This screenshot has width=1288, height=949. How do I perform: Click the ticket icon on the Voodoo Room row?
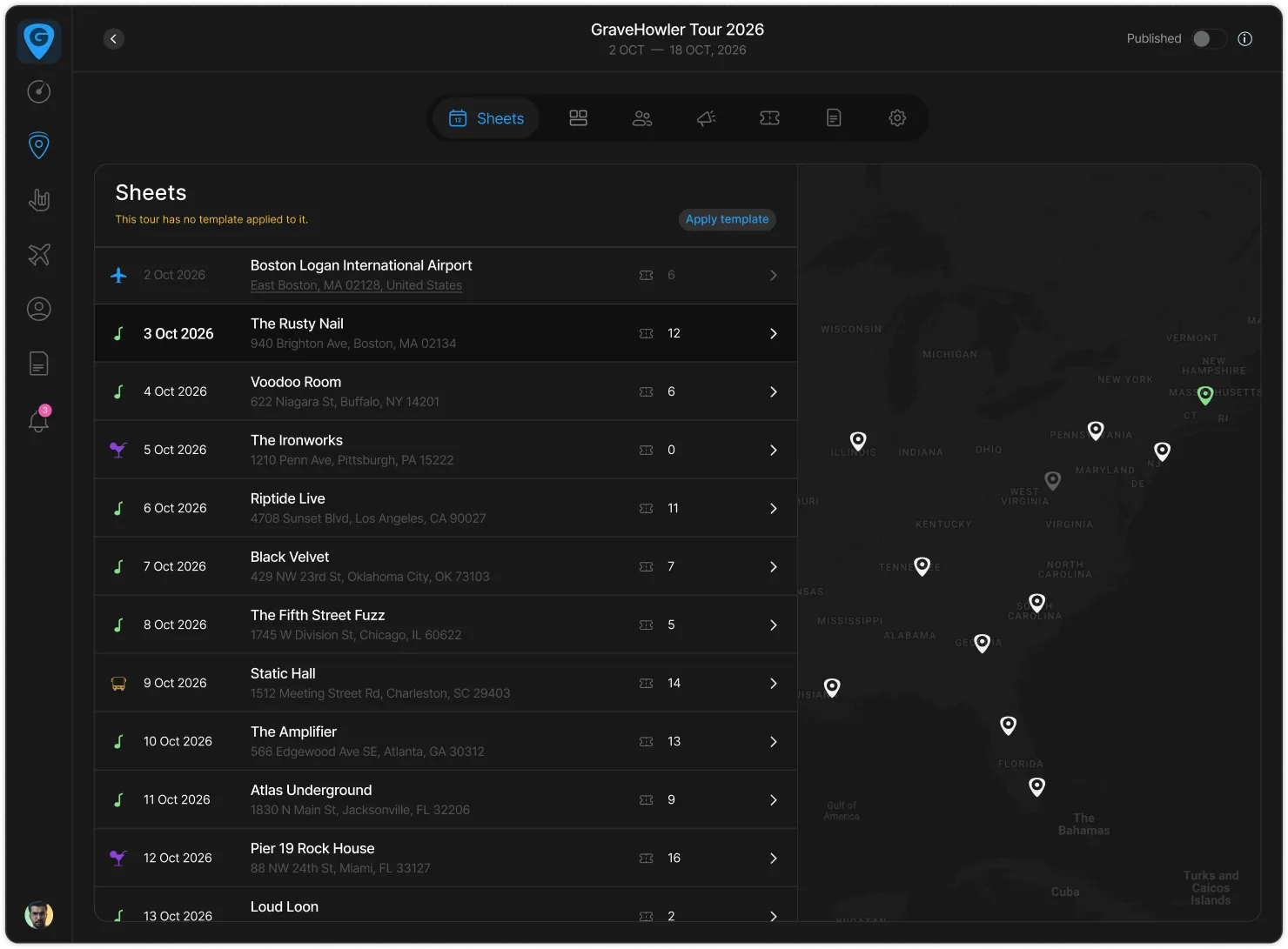tap(646, 391)
